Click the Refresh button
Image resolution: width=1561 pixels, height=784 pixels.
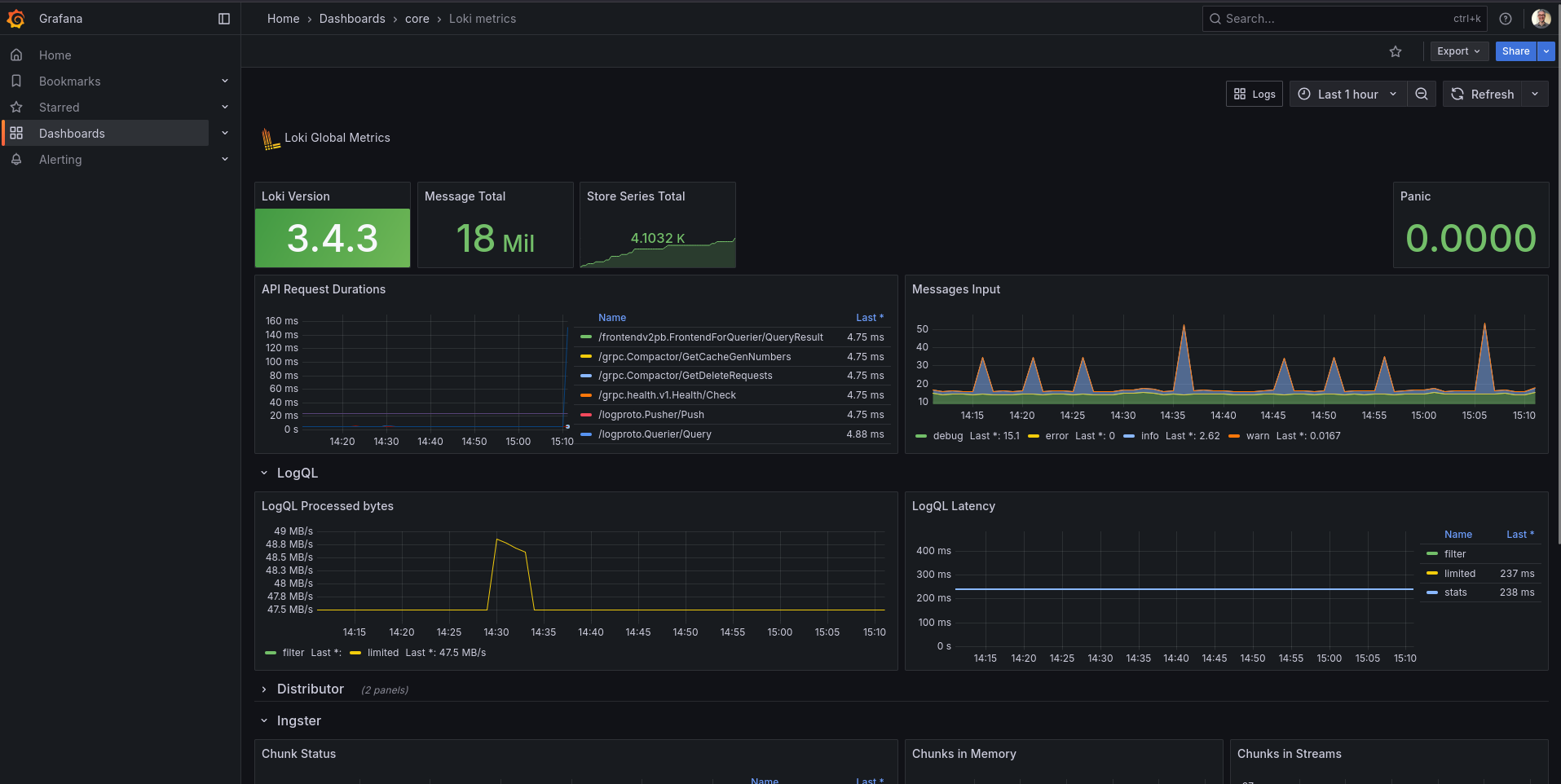pos(1483,95)
